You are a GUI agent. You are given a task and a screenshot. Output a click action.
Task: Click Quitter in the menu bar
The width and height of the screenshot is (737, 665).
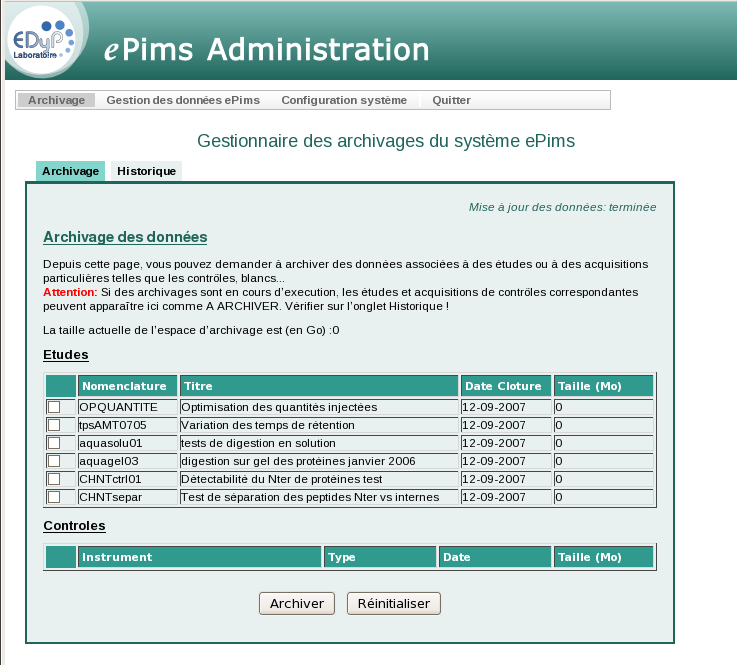click(x=451, y=100)
